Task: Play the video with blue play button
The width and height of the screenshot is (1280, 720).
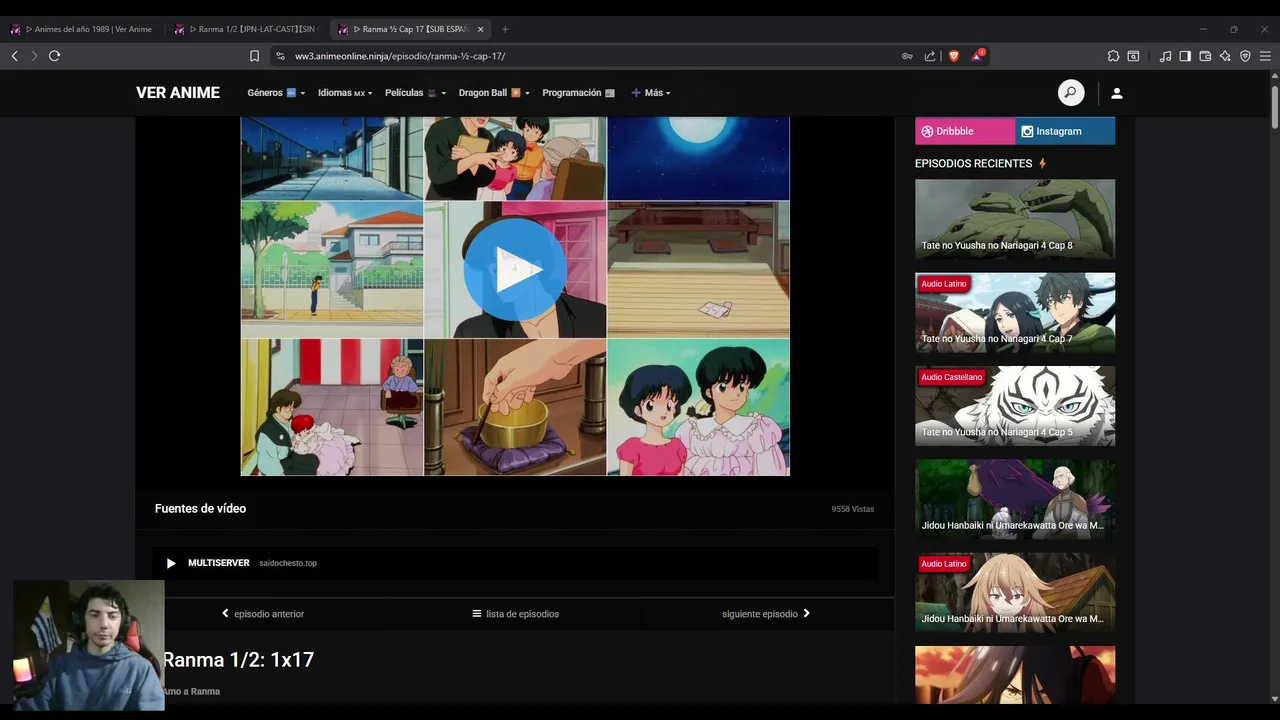Action: click(x=515, y=270)
